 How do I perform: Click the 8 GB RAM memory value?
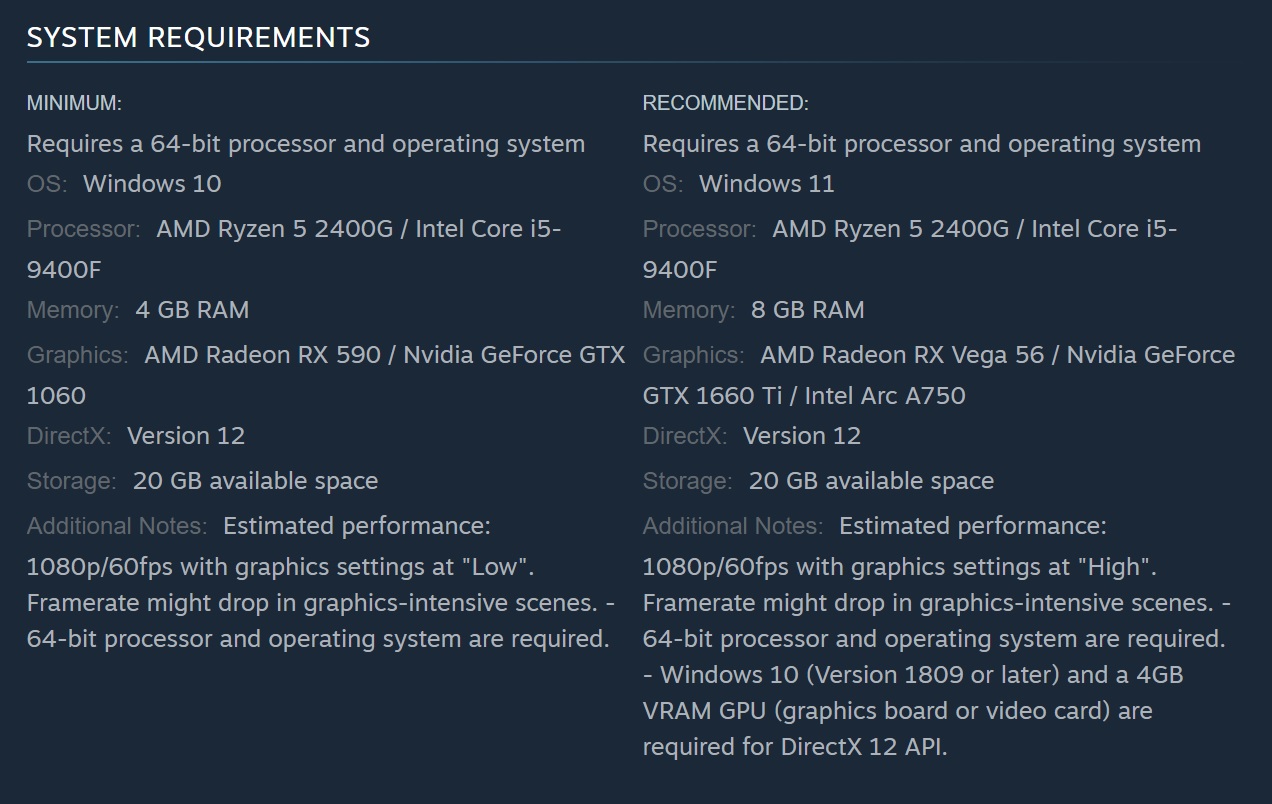pos(808,310)
